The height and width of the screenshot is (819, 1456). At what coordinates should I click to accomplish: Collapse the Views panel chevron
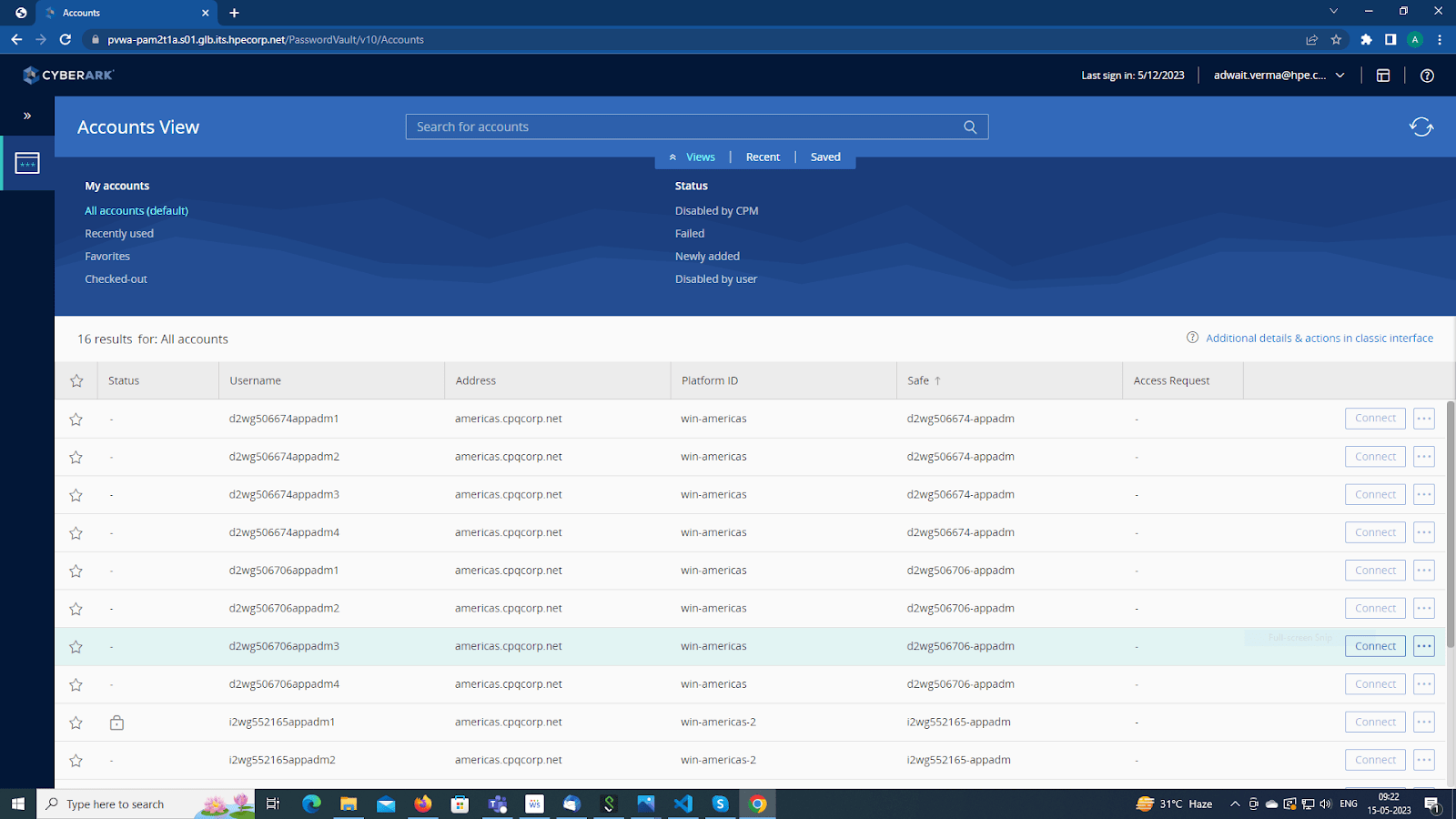[x=672, y=157]
